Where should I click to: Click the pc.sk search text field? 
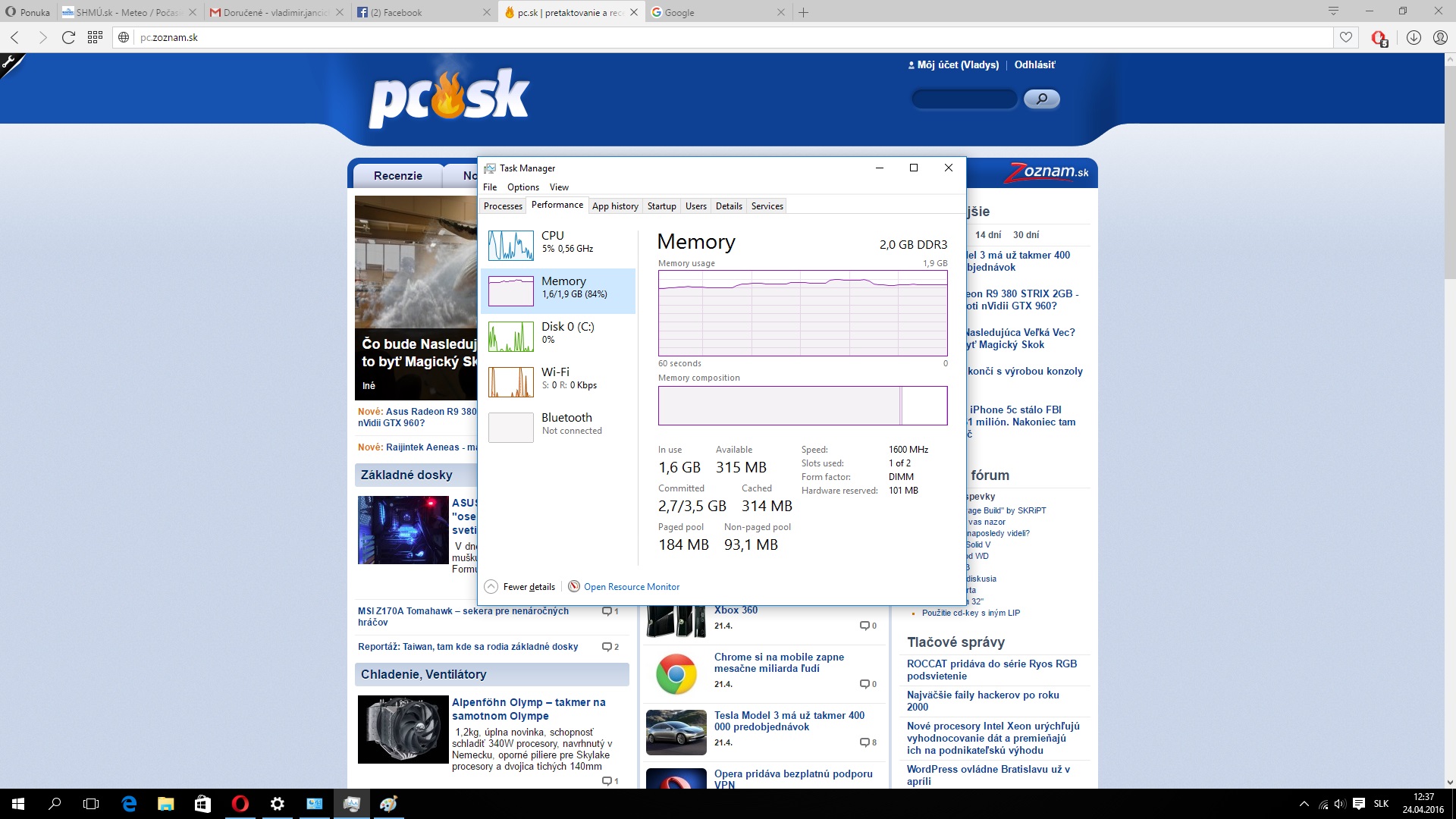[964, 99]
